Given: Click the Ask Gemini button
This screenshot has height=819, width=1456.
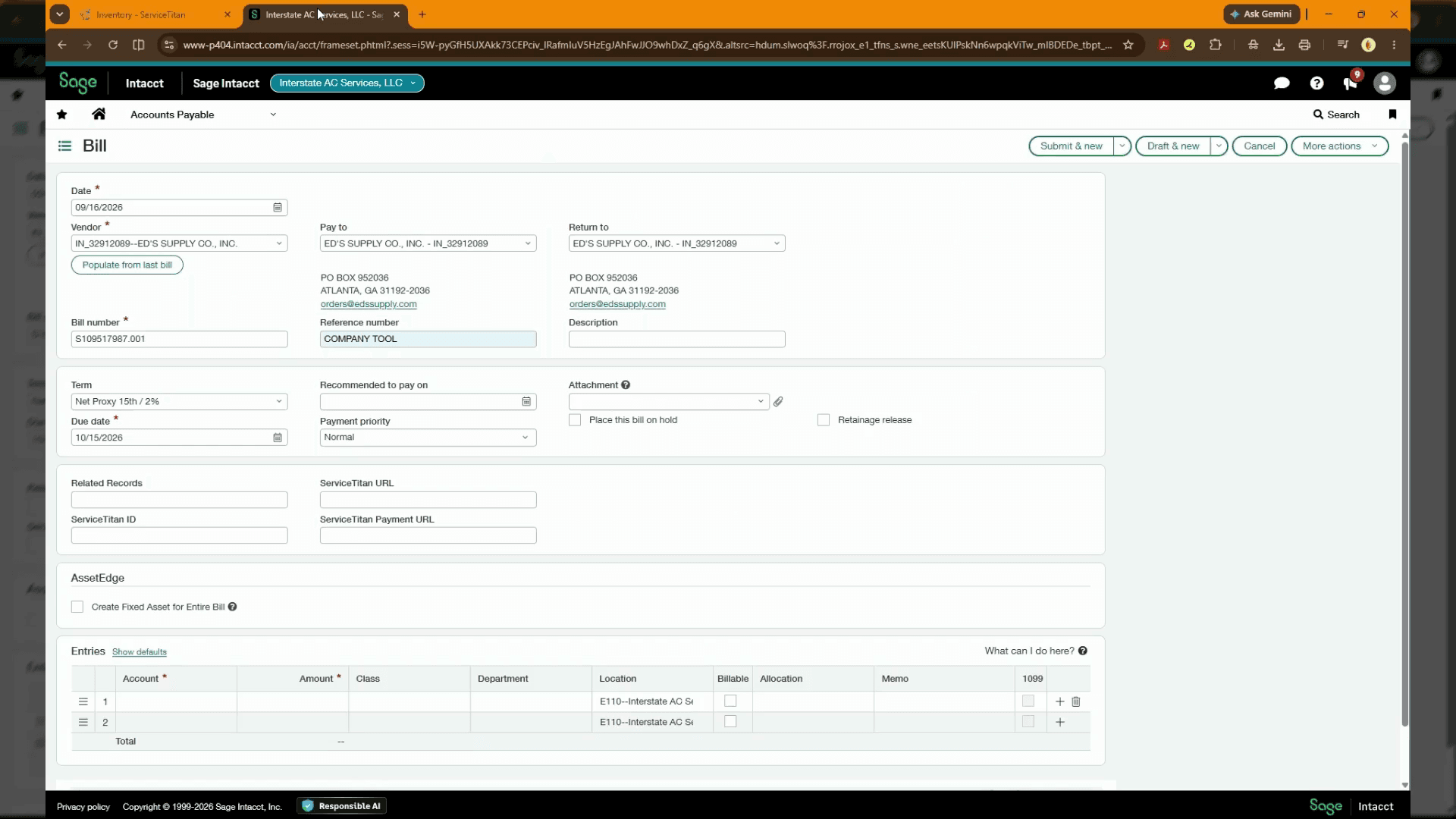Looking at the screenshot, I should pyautogui.click(x=1261, y=14).
